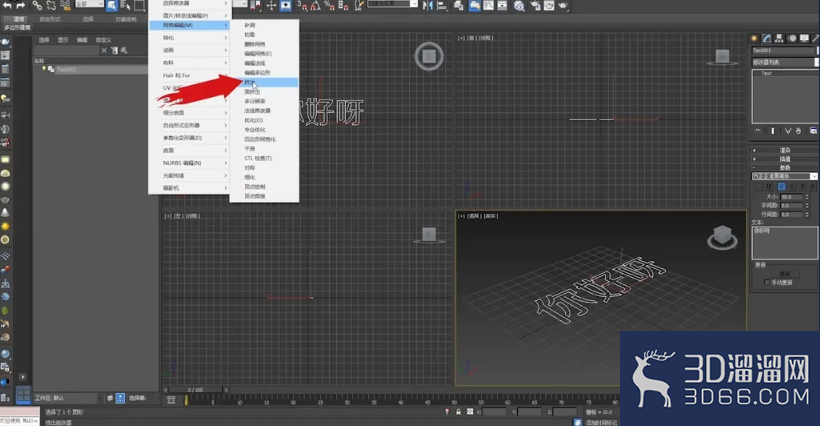820x426 pixels.
Task: Select Text001 in scene explorer
Action: point(66,70)
